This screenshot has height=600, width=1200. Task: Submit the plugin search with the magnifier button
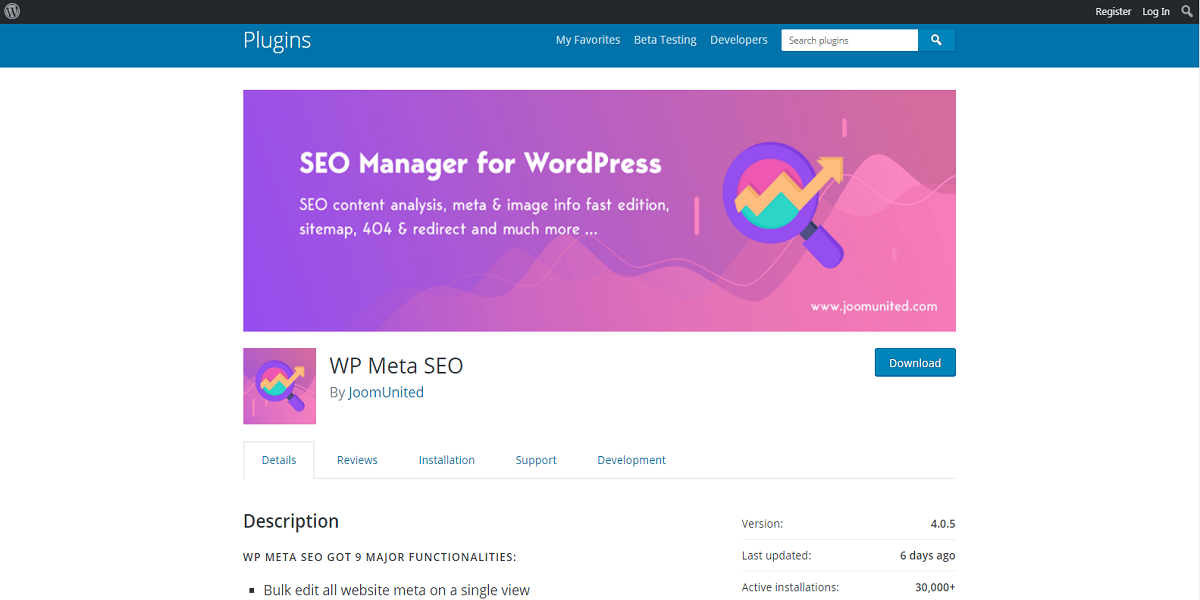937,40
